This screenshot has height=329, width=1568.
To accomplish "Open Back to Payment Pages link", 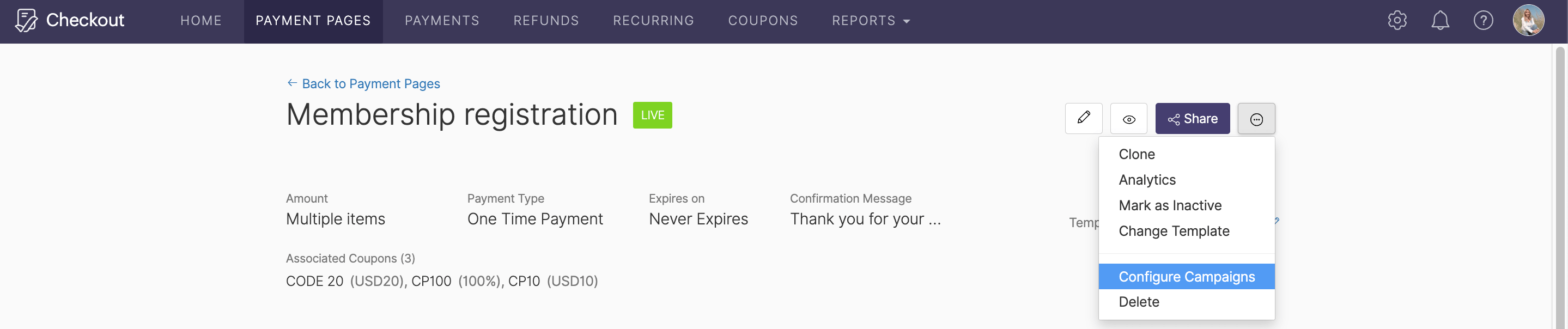I will (x=363, y=83).
